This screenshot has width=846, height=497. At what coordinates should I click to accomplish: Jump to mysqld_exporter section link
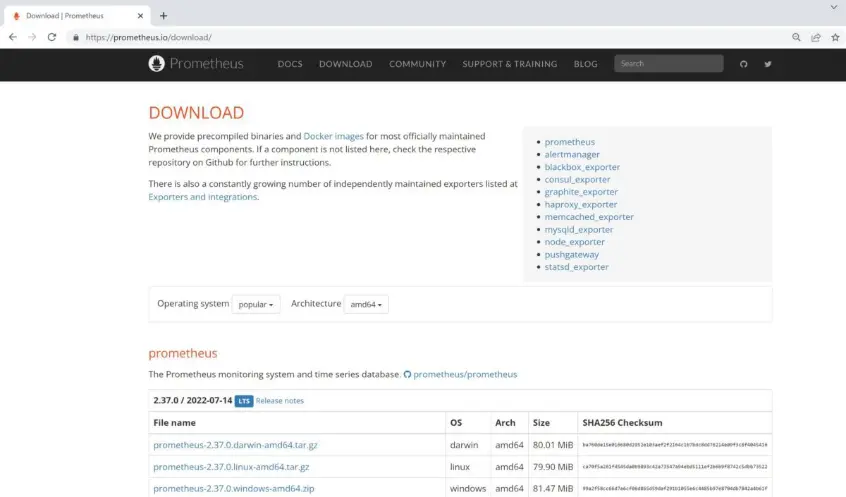point(578,229)
